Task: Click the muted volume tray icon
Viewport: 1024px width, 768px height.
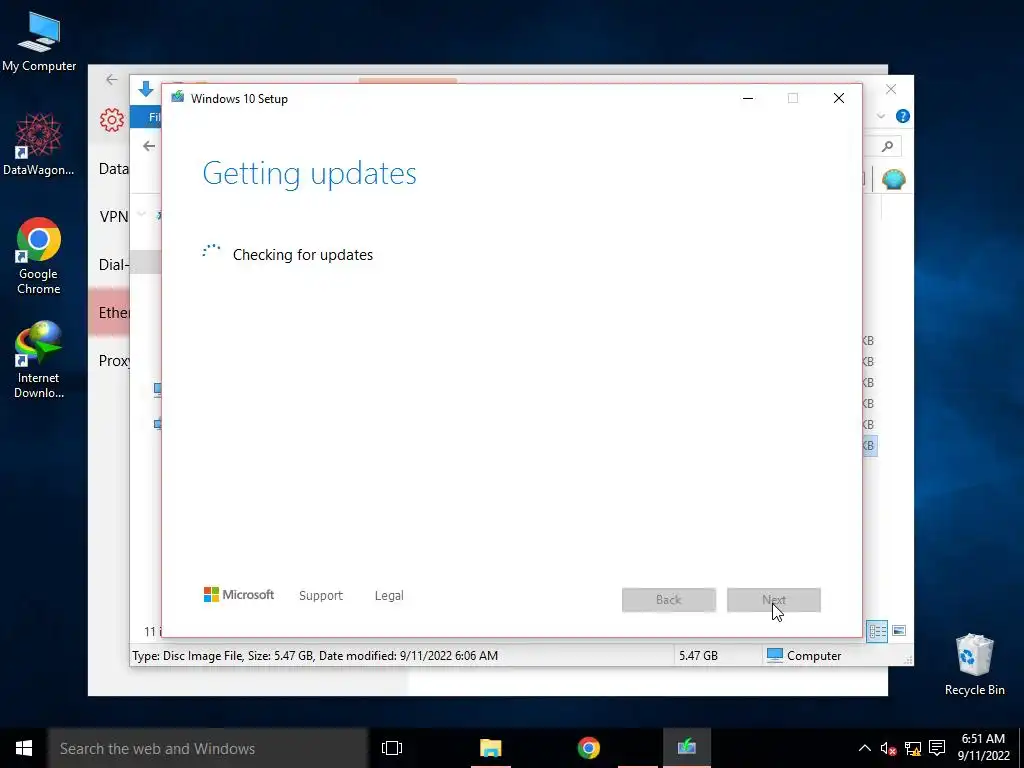Action: coord(888,748)
